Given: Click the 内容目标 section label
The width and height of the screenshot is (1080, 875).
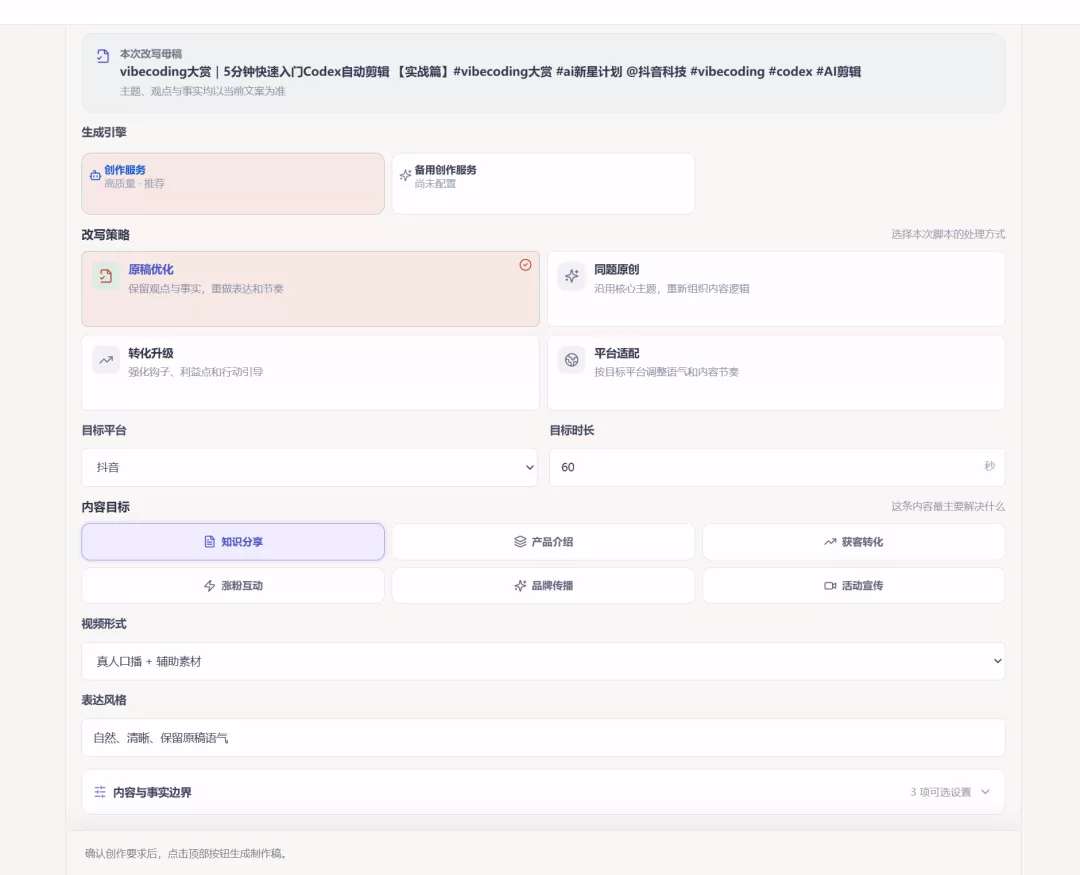Looking at the screenshot, I should click(105, 507).
